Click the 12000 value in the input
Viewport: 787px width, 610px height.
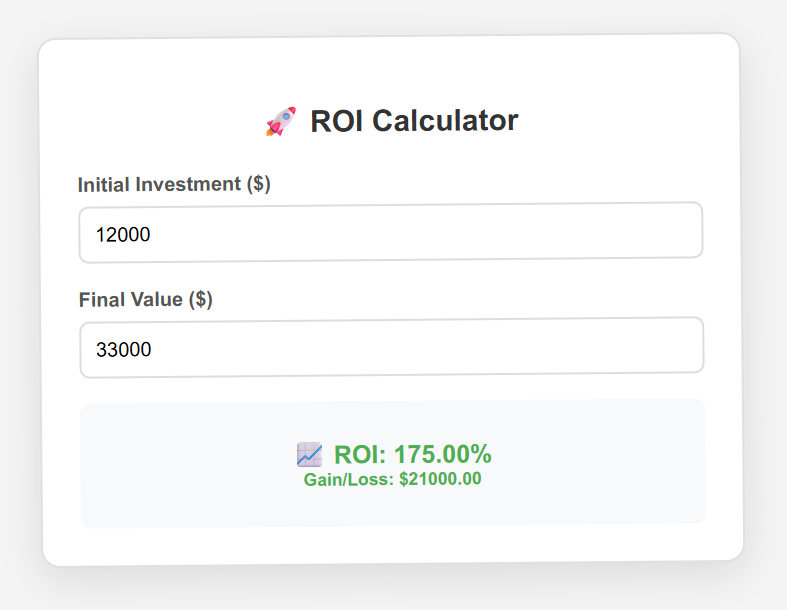(123, 235)
